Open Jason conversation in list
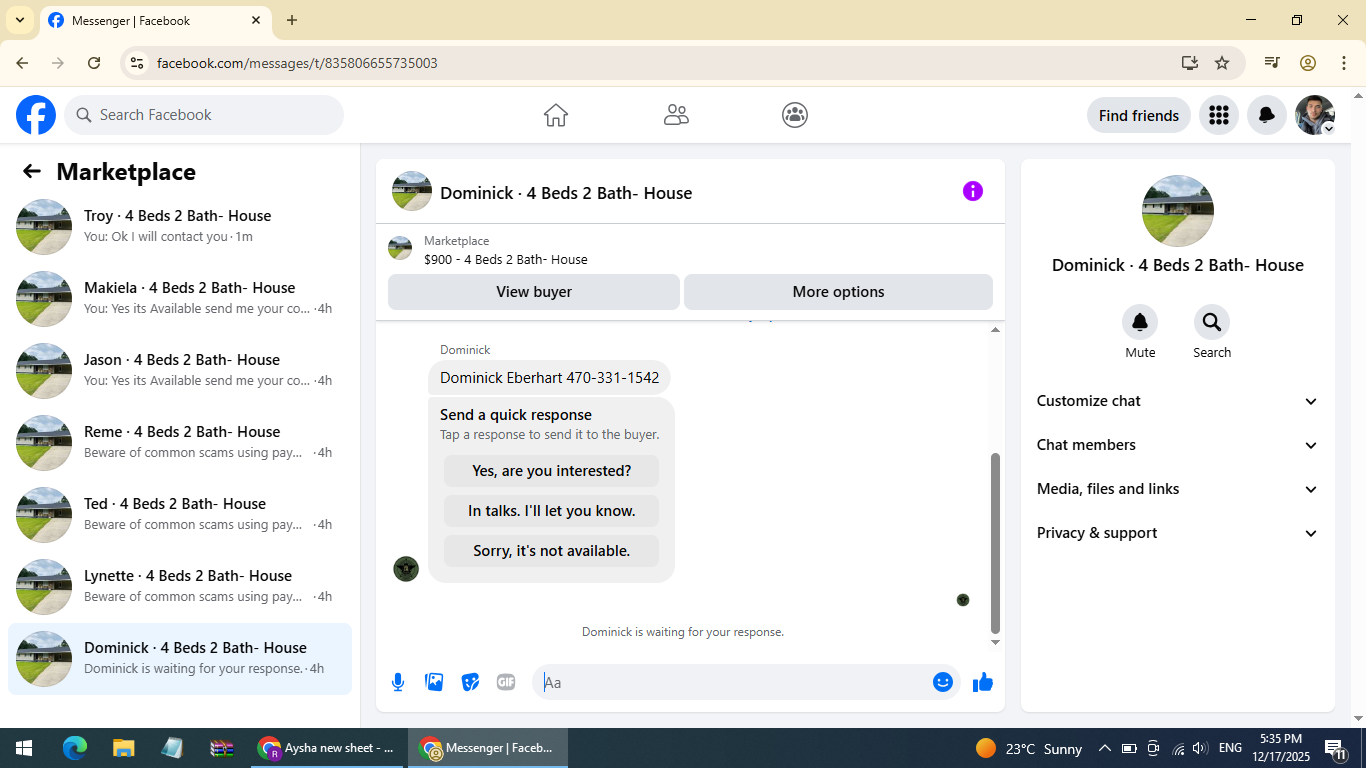The height and width of the screenshot is (768, 1366). (x=180, y=371)
